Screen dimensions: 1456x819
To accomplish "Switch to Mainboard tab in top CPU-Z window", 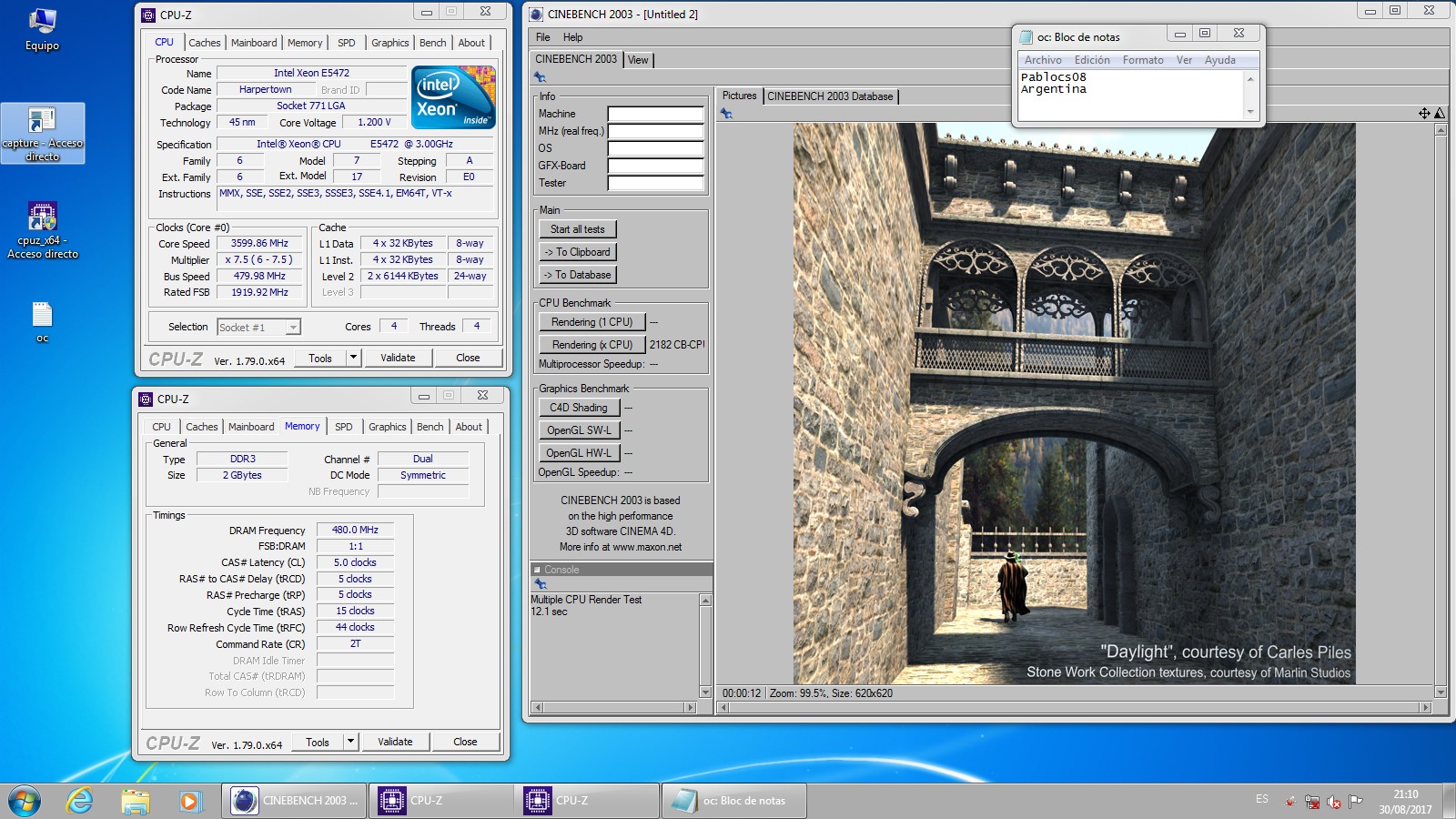I will pos(254,43).
